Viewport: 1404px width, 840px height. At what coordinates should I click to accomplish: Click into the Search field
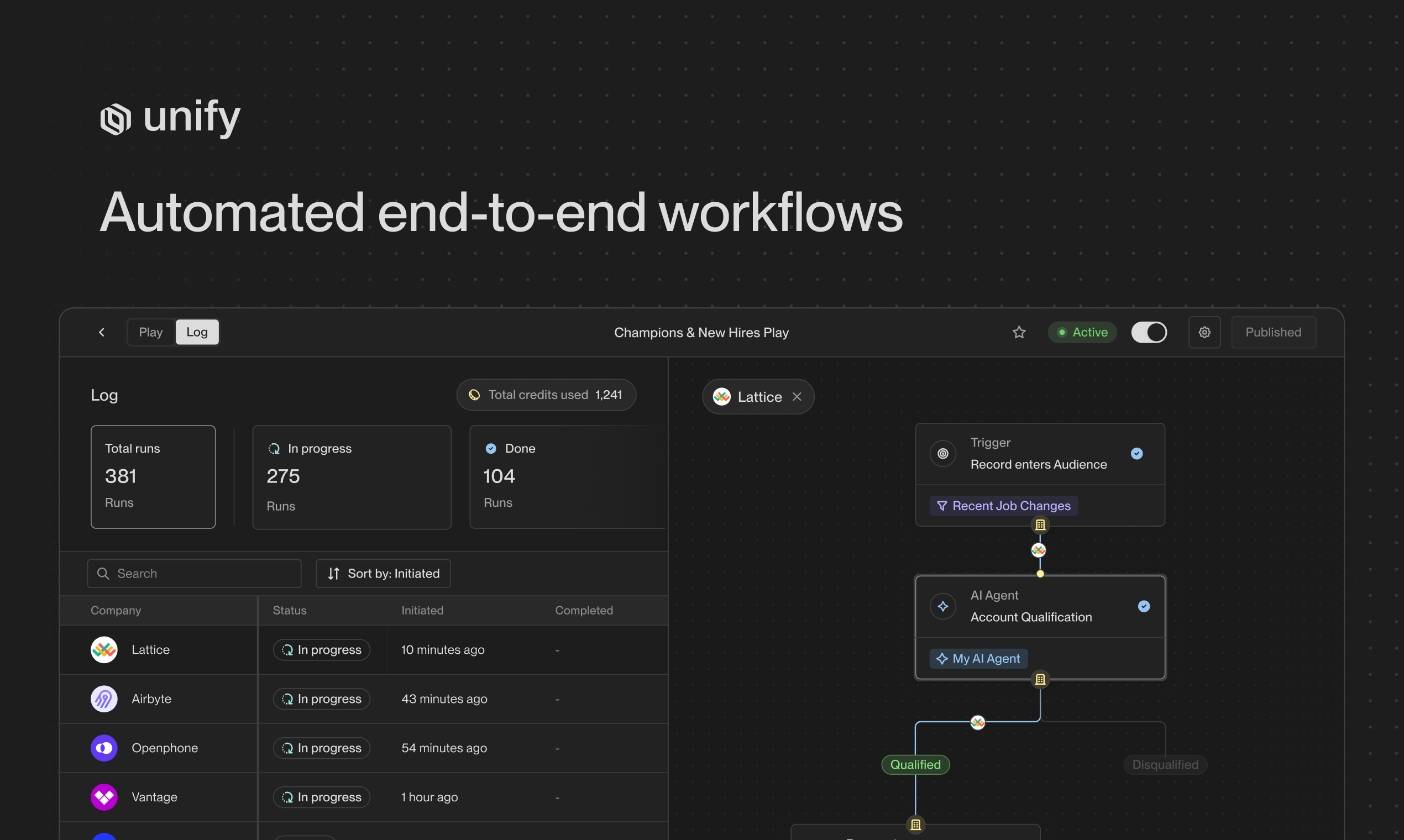click(x=204, y=574)
